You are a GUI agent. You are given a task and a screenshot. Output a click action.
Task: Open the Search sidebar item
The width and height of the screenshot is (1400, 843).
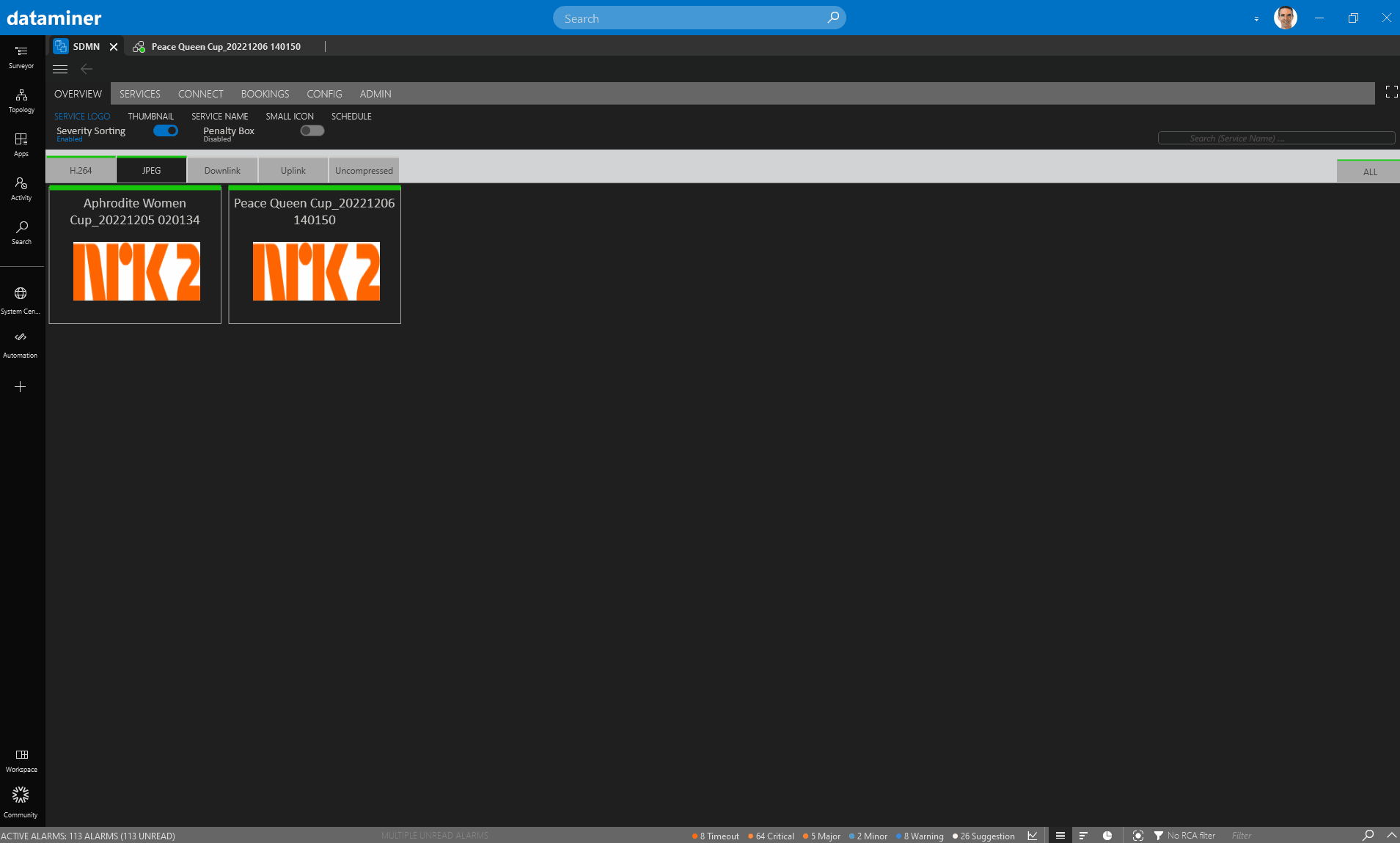pyautogui.click(x=21, y=233)
